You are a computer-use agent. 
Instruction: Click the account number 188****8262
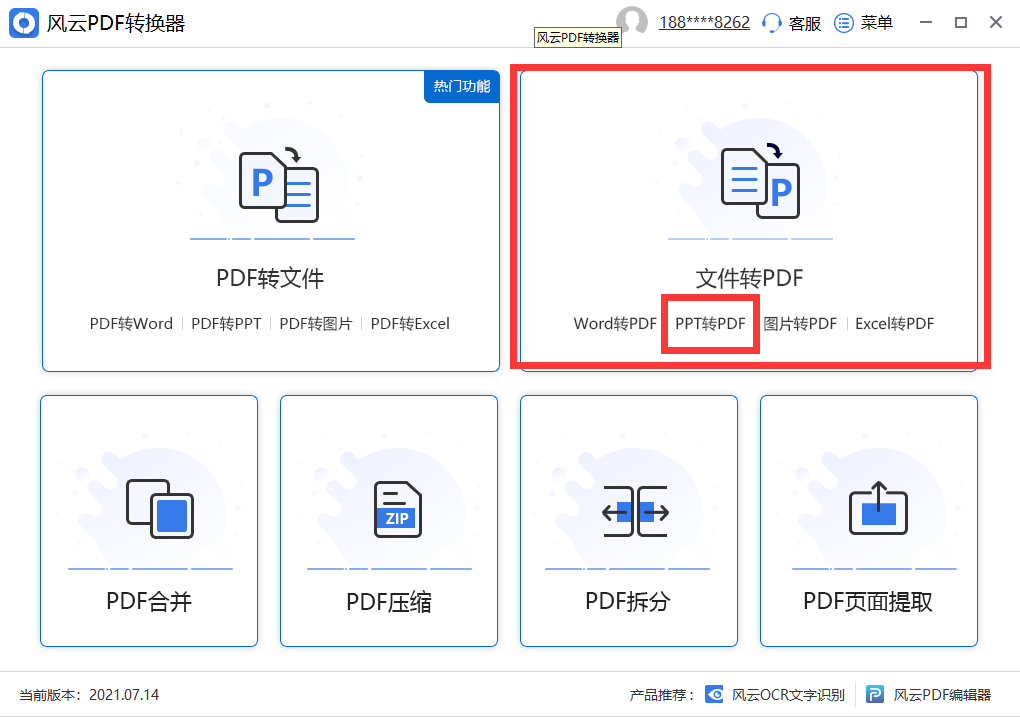[704, 23]
